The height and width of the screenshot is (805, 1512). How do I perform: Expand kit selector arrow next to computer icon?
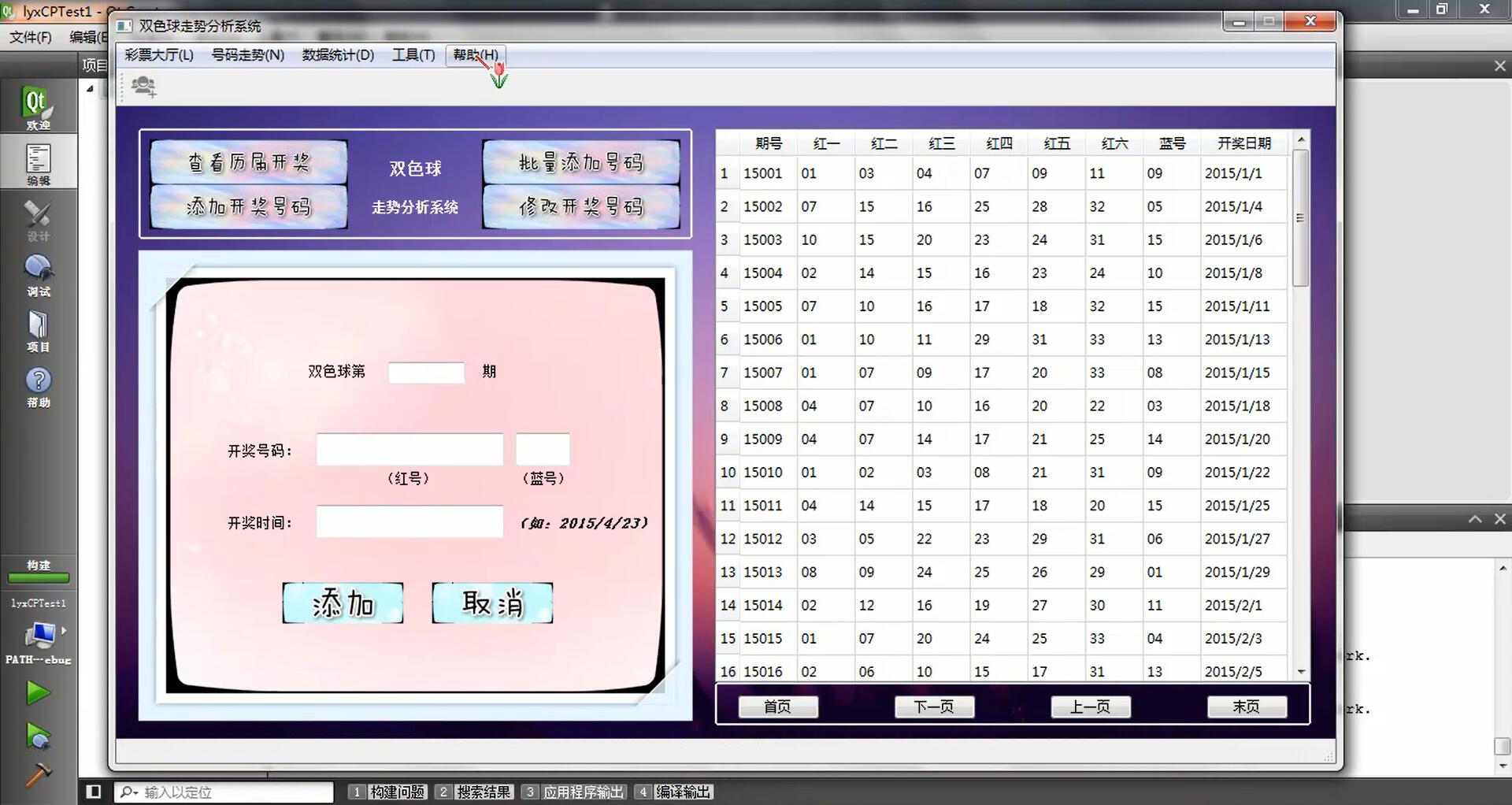coord(64,630)
